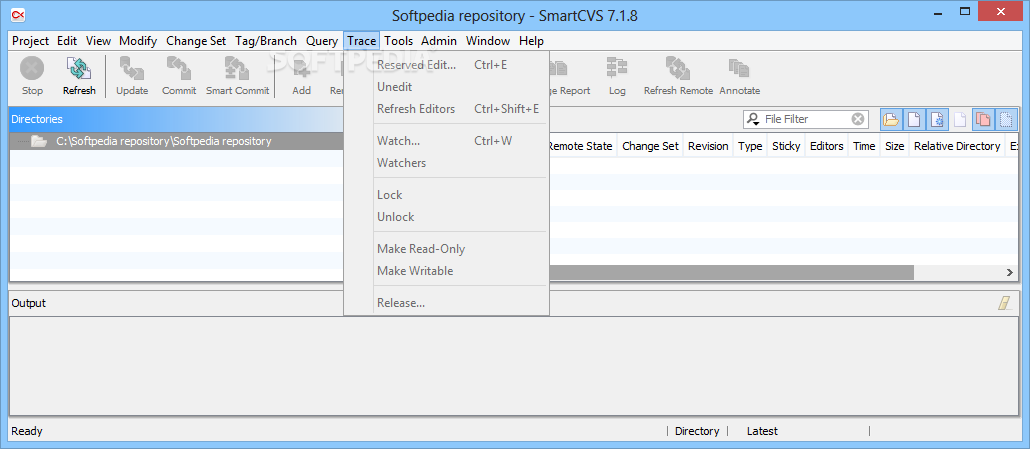The image size is (1030, 449).
Task: Click the right scroll arrow of file table
Action: (1010, 272)
